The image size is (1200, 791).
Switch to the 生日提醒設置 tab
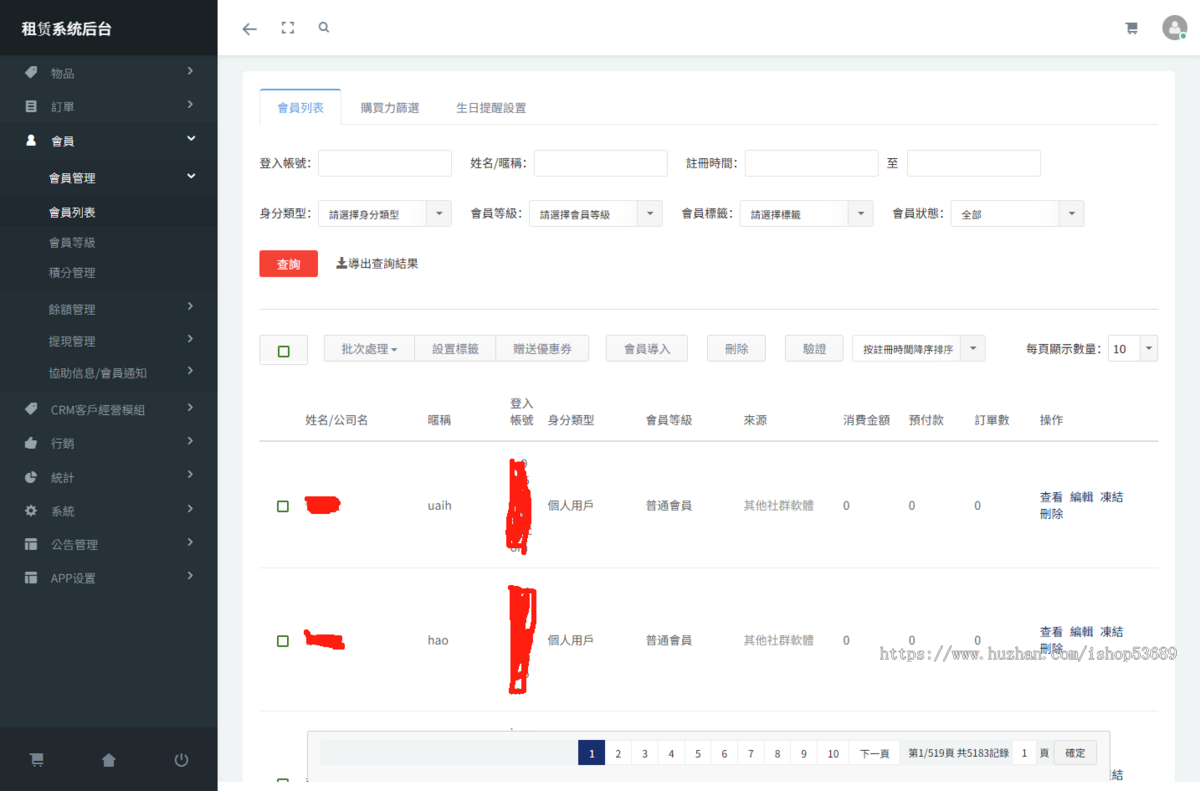tap(491, 107)
